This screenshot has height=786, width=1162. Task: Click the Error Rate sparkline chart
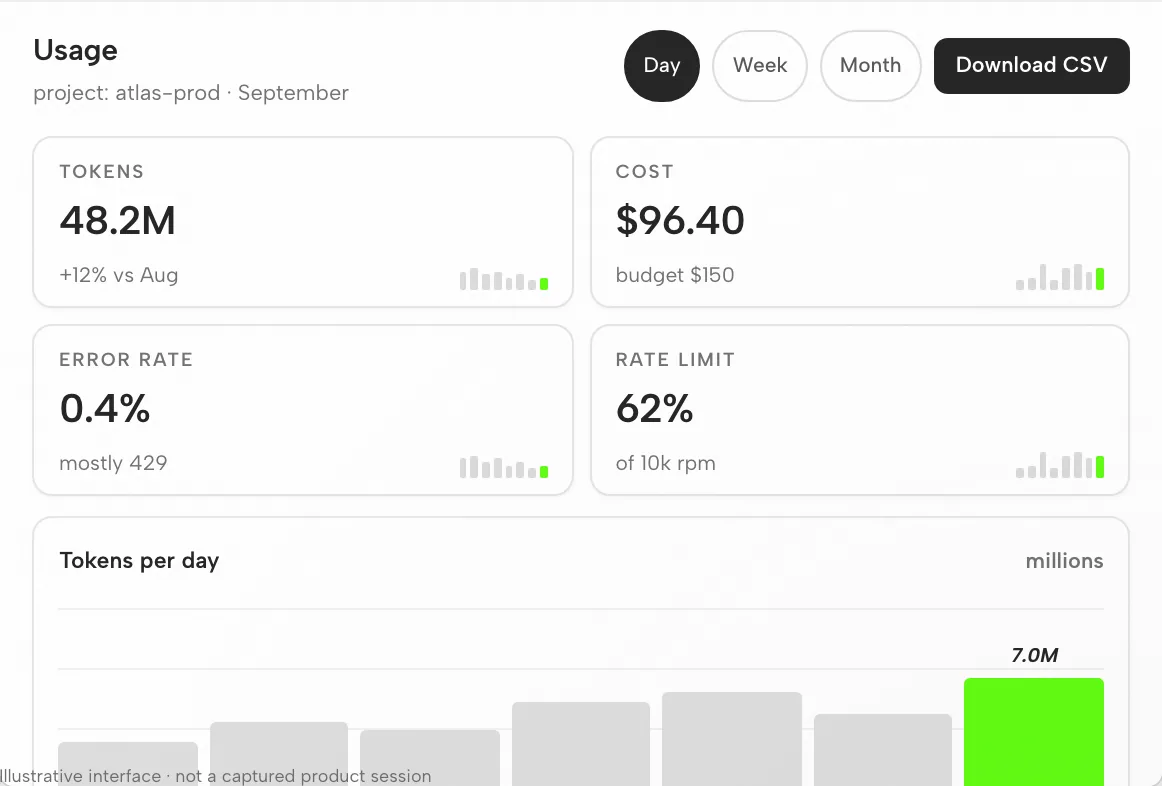pyautogui.click(x=504, y=467)
